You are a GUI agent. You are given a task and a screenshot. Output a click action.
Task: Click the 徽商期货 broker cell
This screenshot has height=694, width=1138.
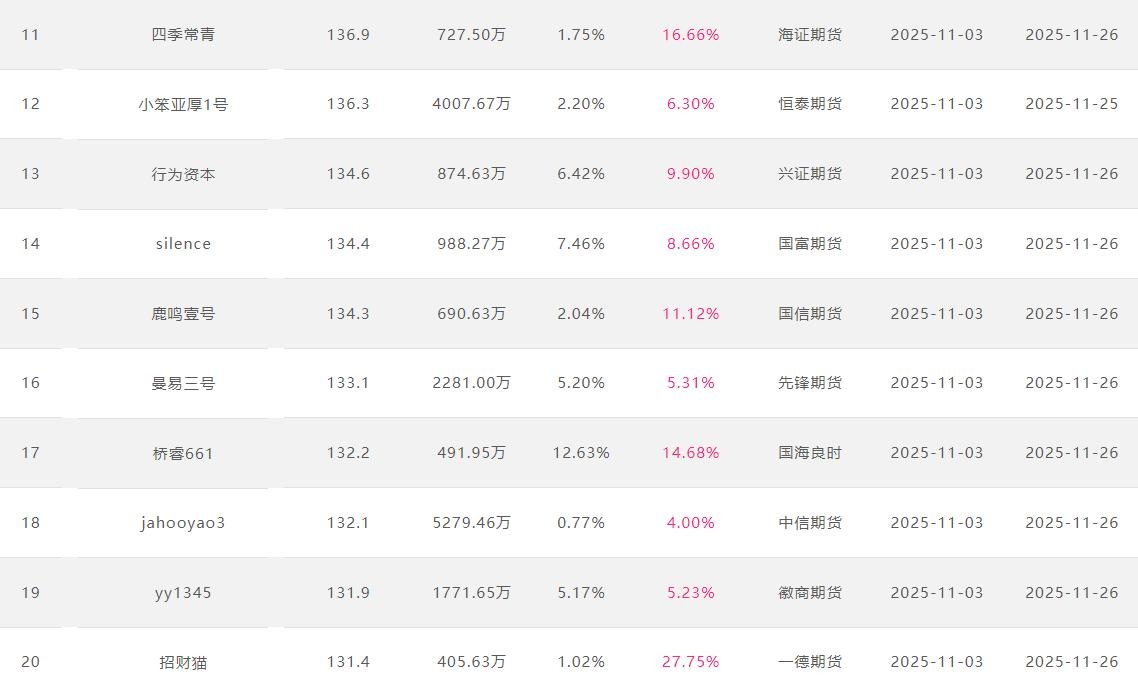click(810, 593)
